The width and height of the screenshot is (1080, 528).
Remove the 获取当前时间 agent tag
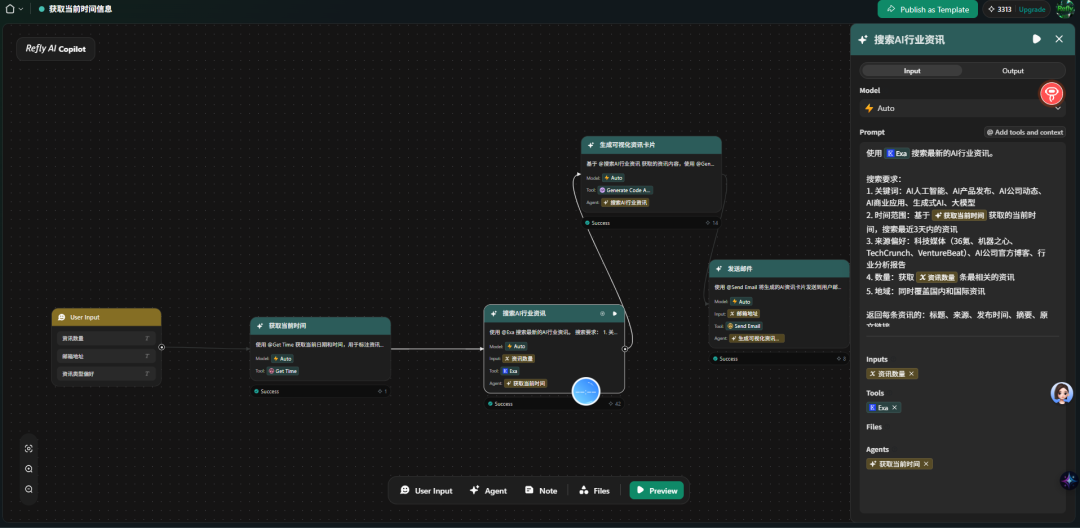click(x=926, y=464)
